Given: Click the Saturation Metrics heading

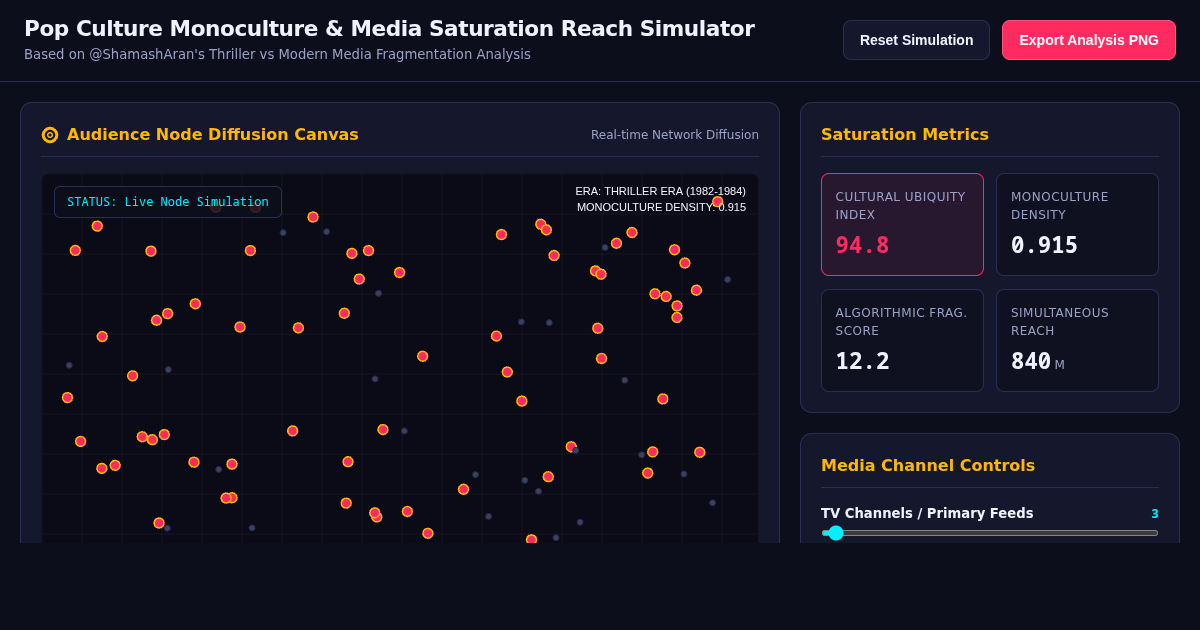Looking at the screenshot, I should pos(905,134).
